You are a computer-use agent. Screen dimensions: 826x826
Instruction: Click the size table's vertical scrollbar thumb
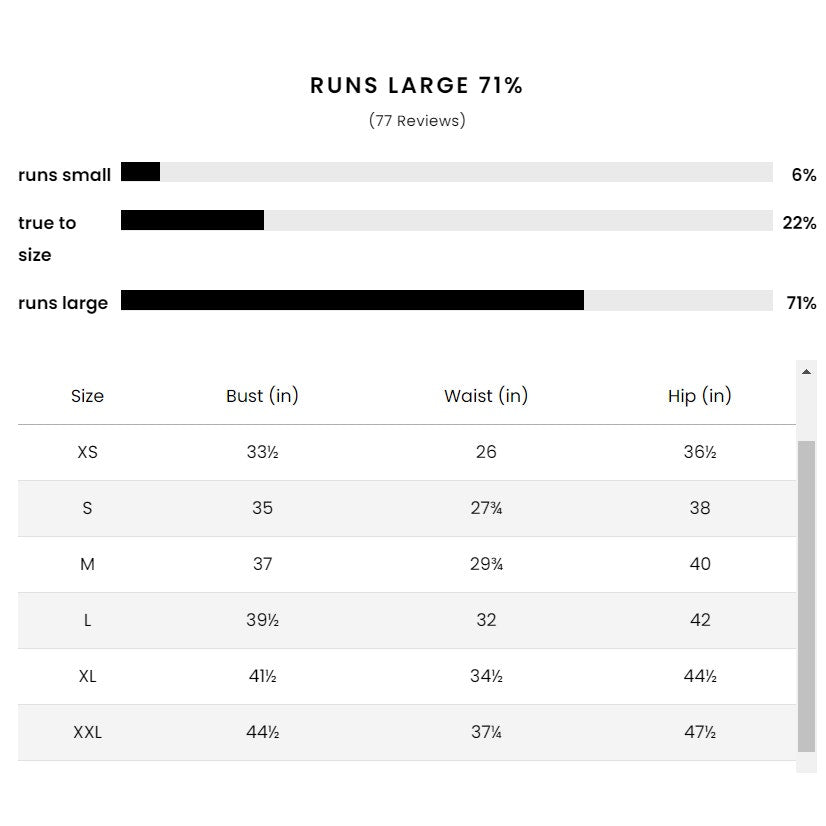(806, 595)
